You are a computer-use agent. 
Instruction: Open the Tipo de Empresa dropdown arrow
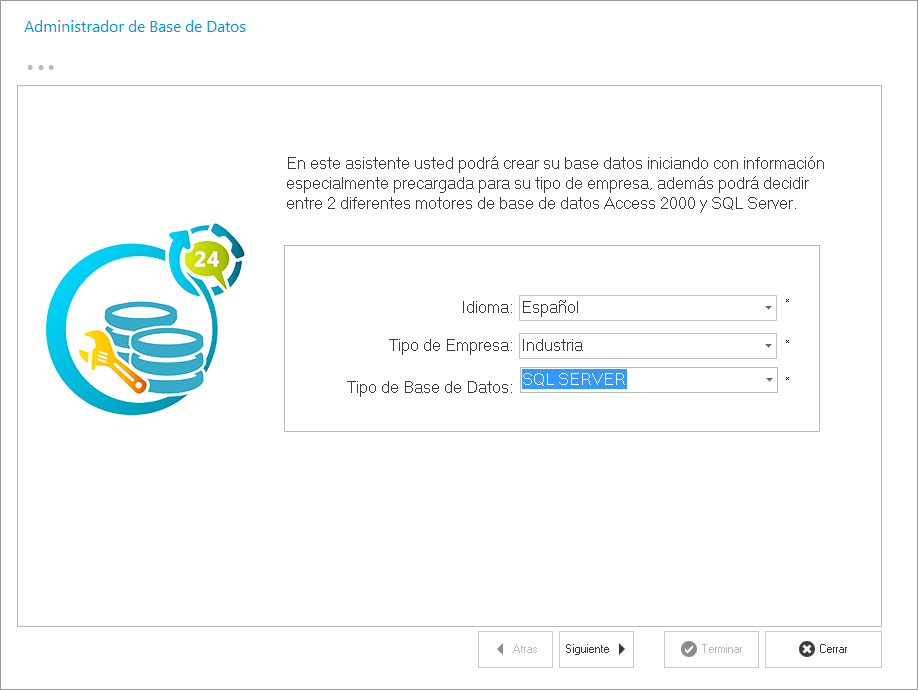767,346
